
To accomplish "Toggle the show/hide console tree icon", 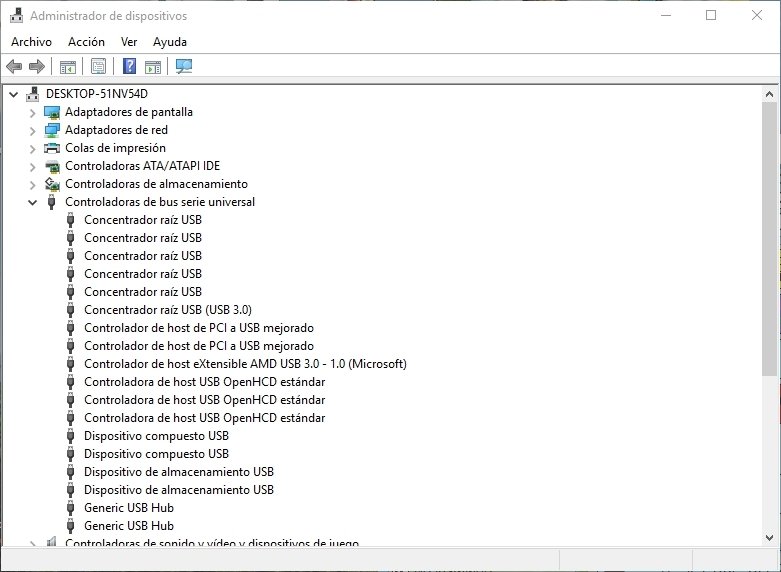I will 68,66.
